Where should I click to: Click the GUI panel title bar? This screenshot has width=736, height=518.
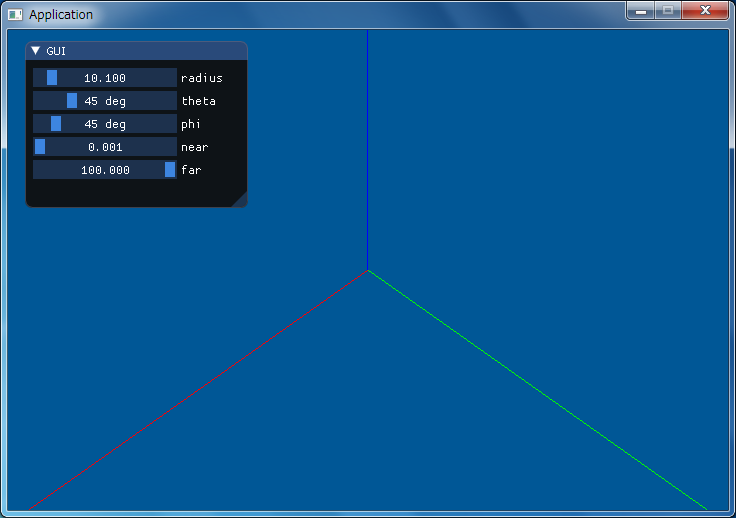coord(137,51)
